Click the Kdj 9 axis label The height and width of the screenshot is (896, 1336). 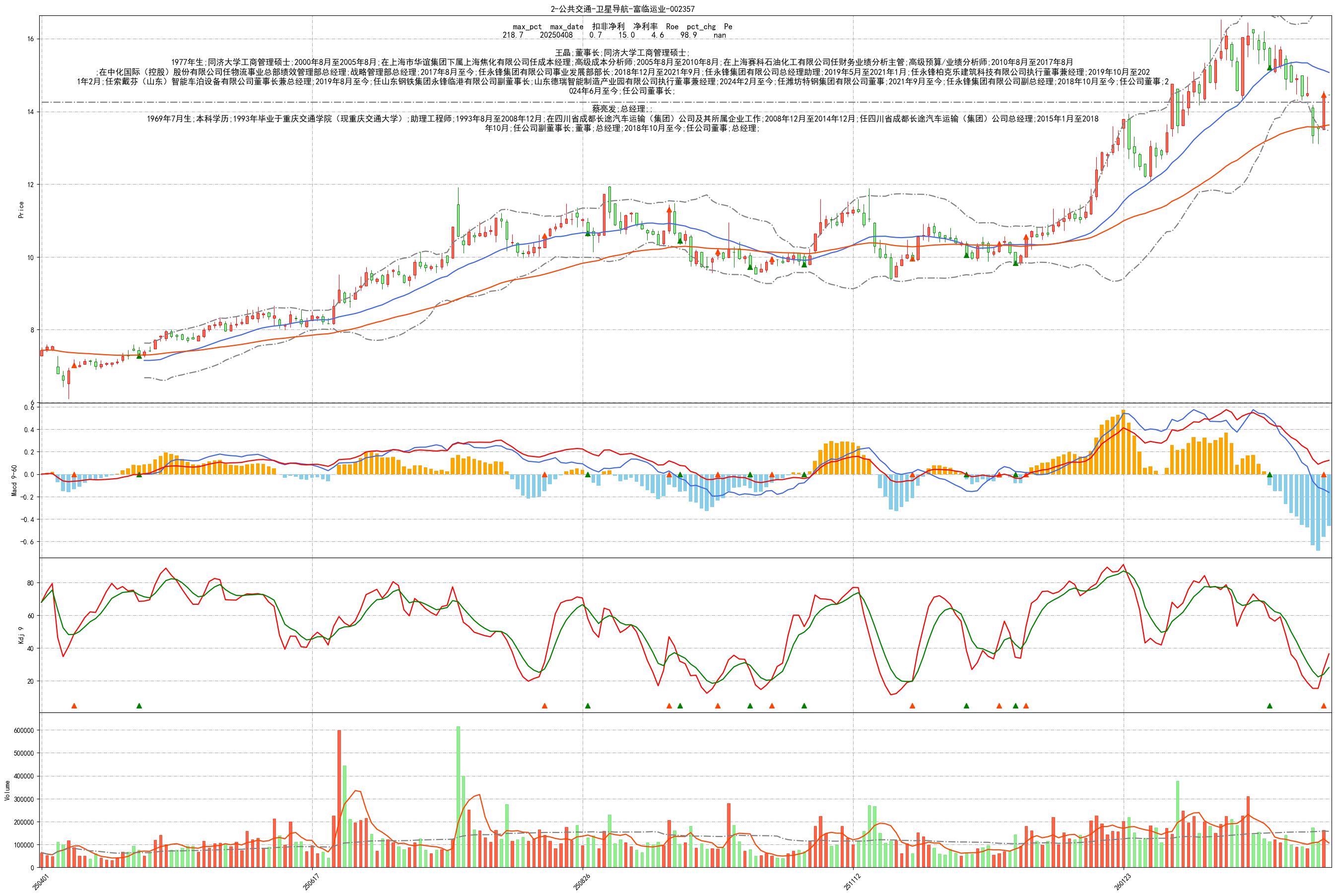coord(21,636)
